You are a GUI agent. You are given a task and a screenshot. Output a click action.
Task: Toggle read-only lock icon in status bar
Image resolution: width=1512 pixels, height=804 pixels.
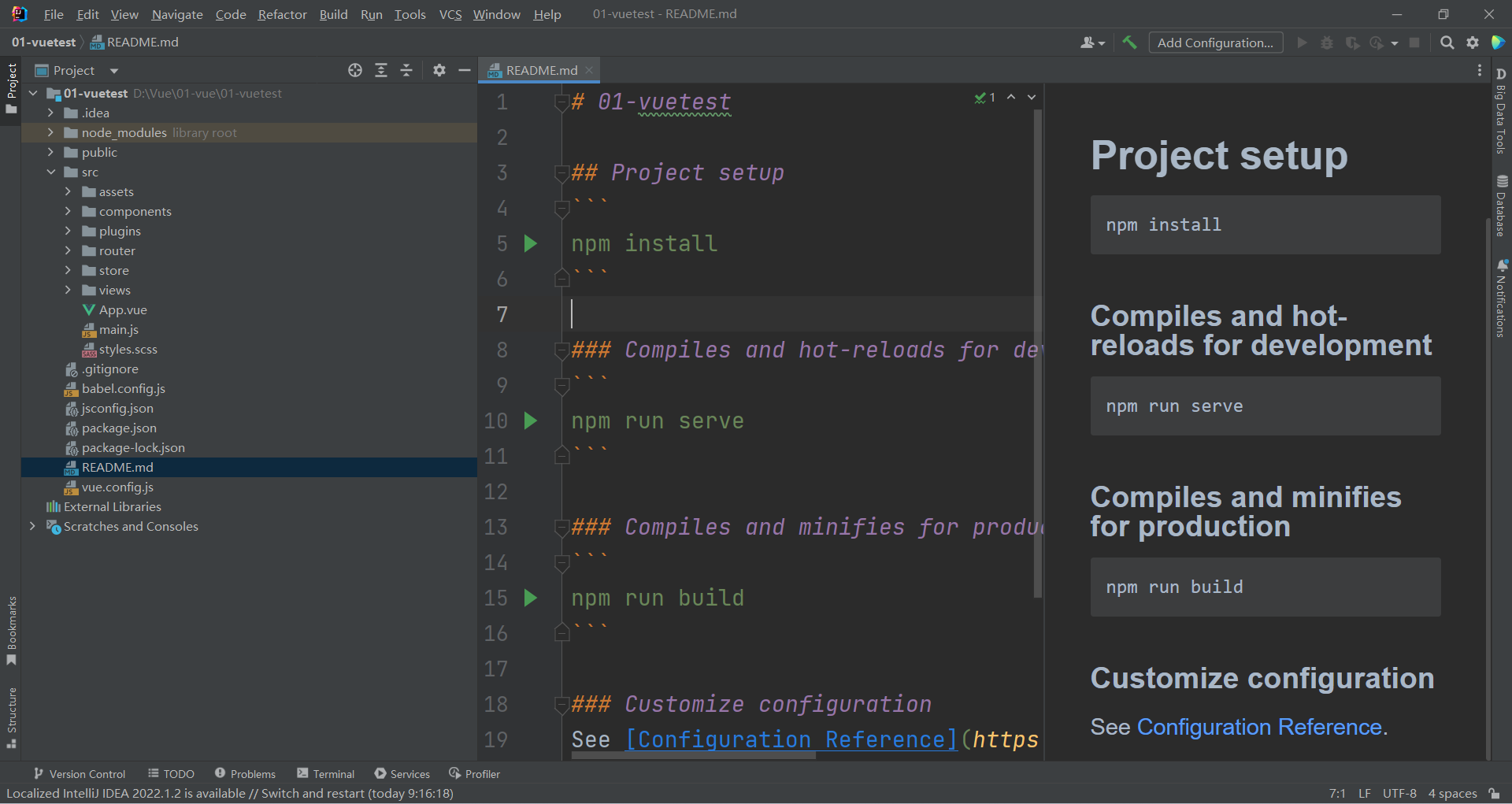coord(1494,793)
